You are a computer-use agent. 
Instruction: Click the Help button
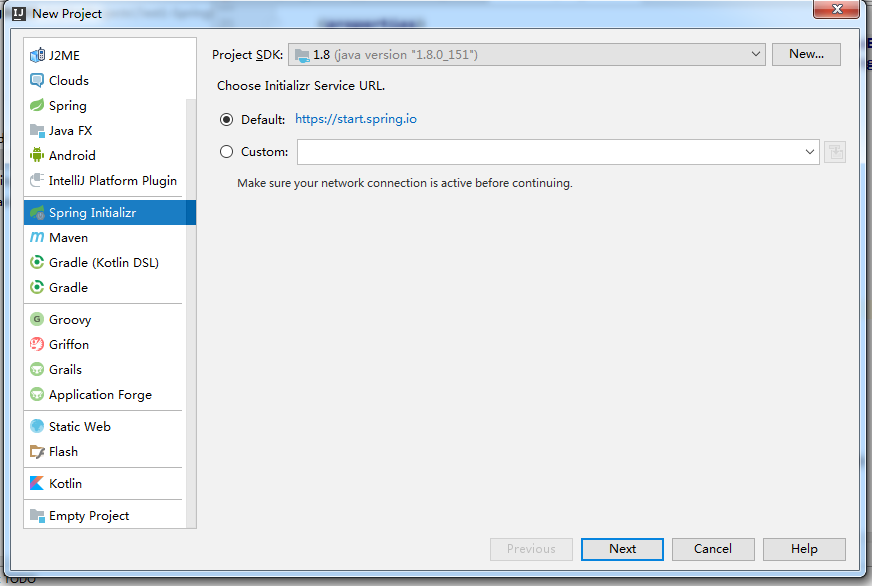pos(804,549)
